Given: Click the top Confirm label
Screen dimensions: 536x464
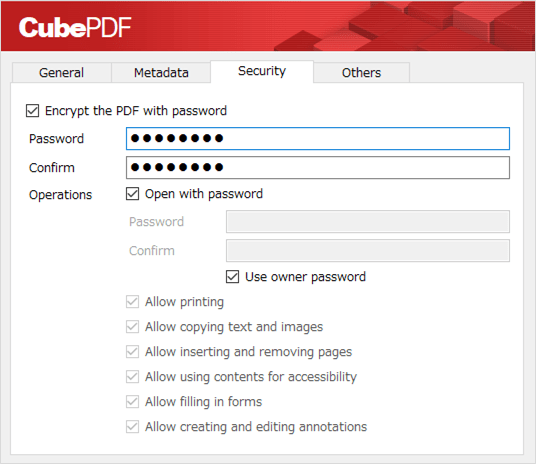Looking at the screenshot, I should pyautogui.click(x=52, y=168).
